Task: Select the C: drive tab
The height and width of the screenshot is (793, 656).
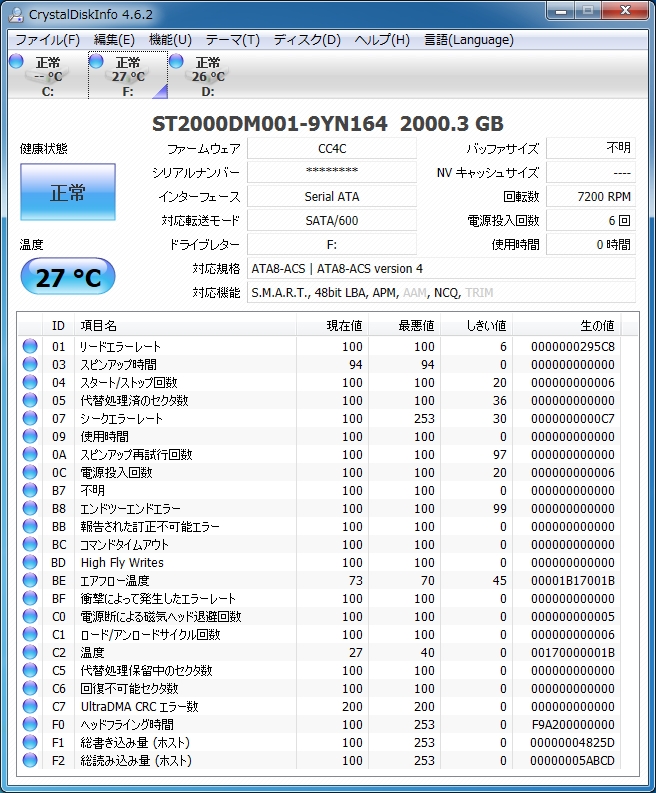Action: pos(48,75)
